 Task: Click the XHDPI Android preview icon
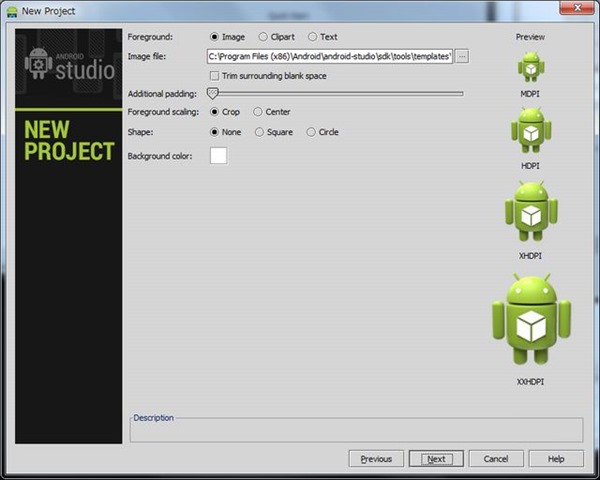click(x=531, y=212)
